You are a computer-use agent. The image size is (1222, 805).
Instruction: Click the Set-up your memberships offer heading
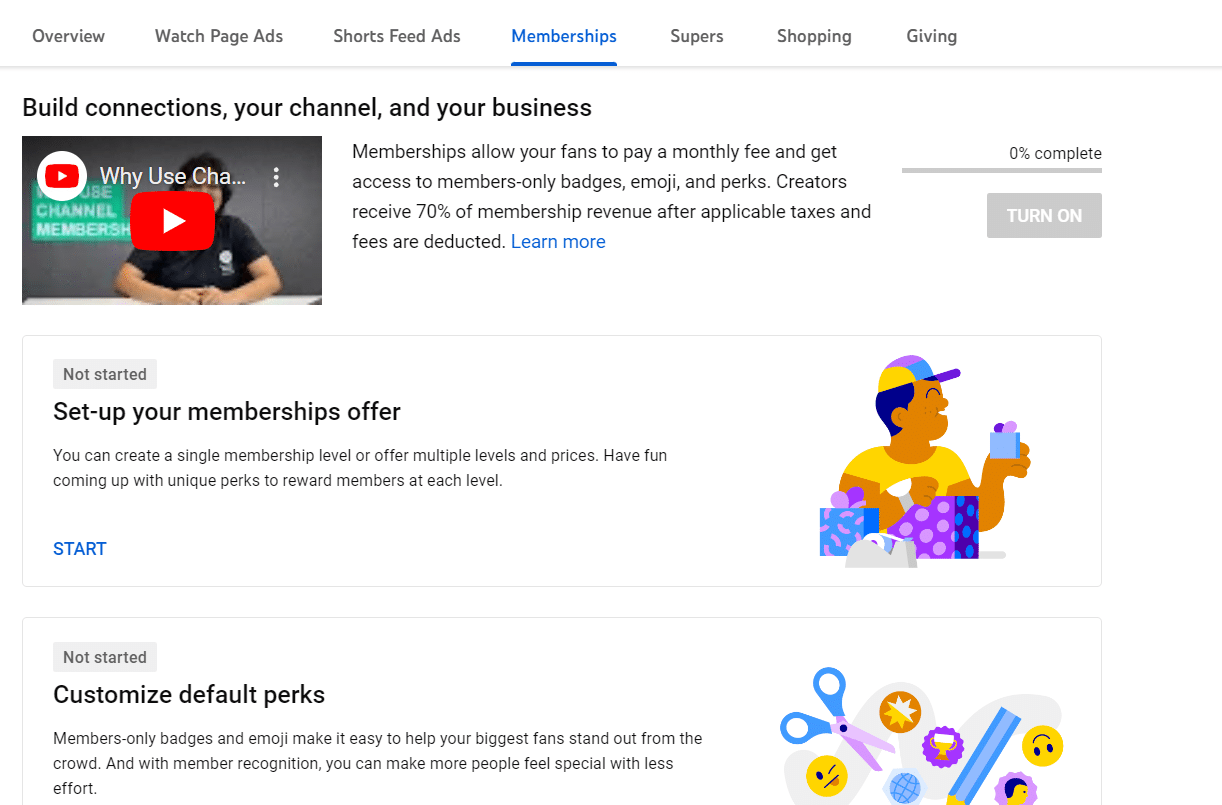tap(226, 411)
